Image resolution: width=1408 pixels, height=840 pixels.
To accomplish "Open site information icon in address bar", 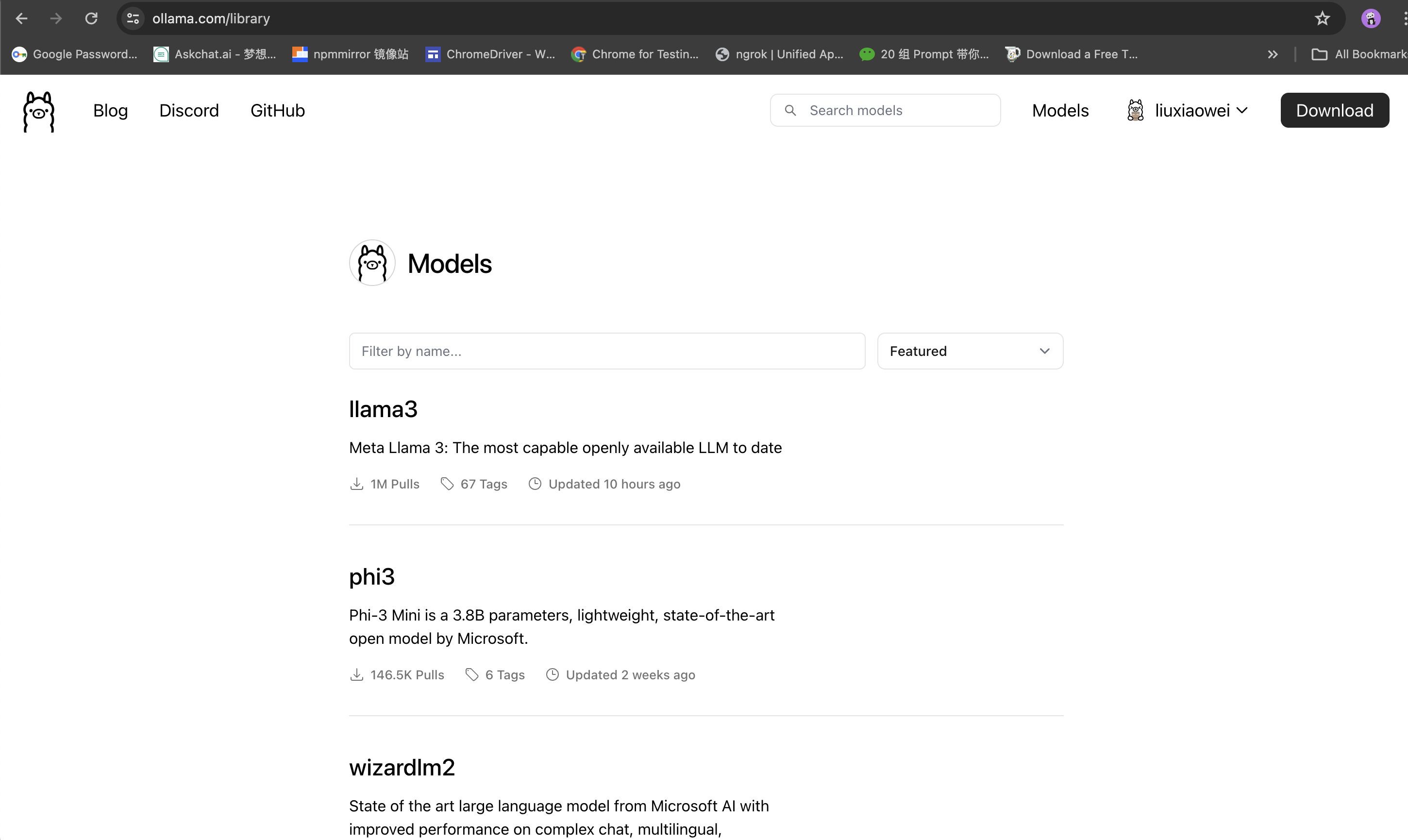I will (x=133, y=18).
